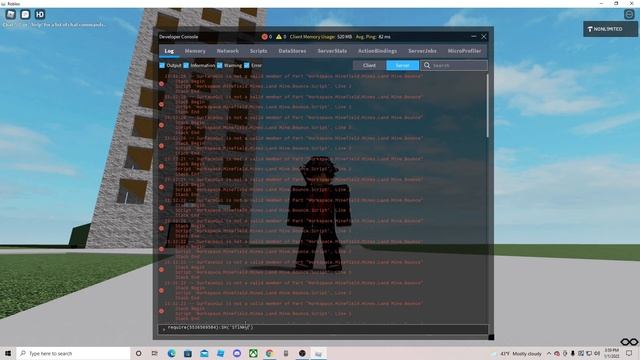Viewport: 640px width, 360px height.
Task: Switch to the ActionBindings tab
Action: (x=378, y=51)
